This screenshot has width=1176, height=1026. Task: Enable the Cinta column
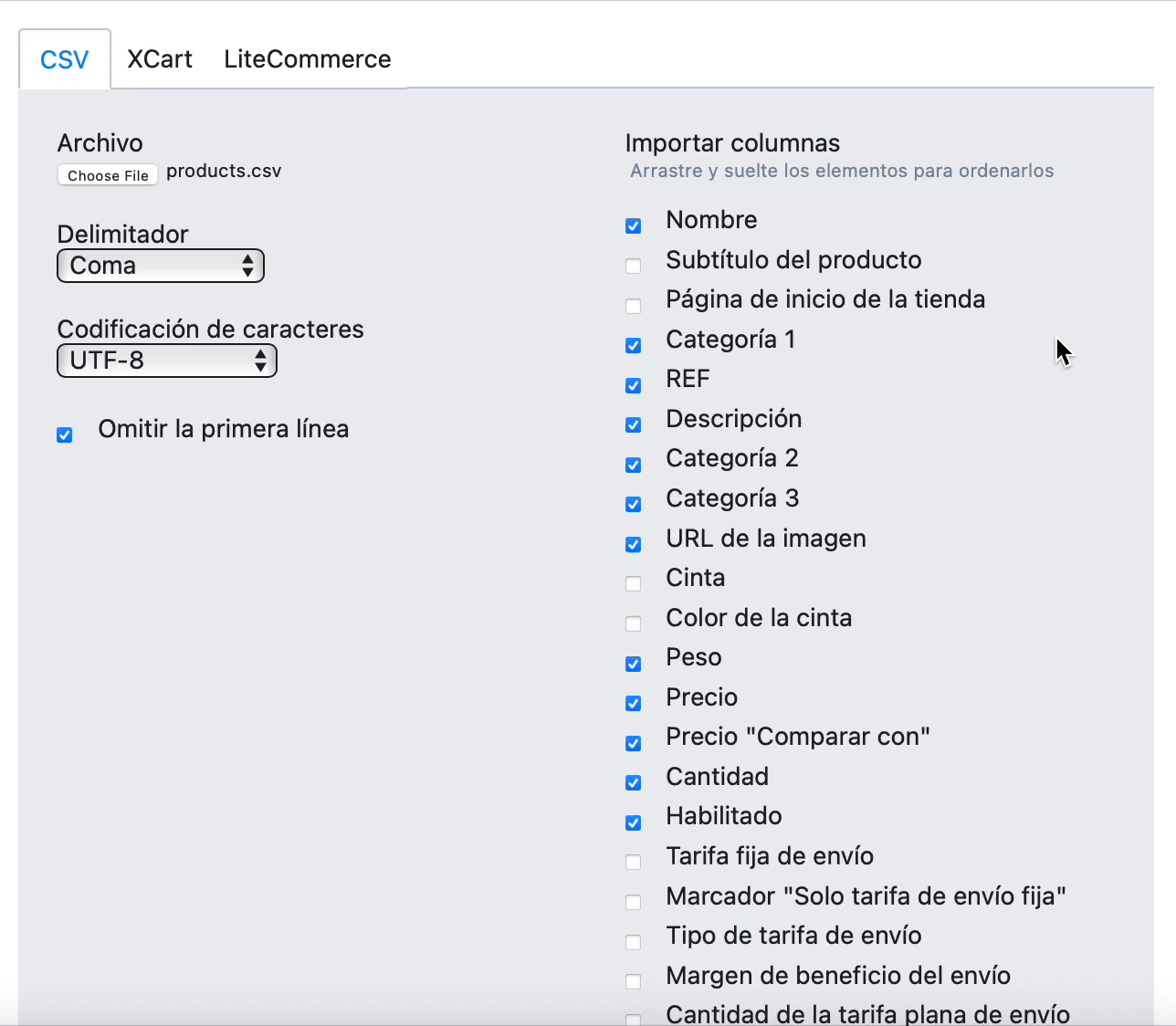[x=633, y=583]
